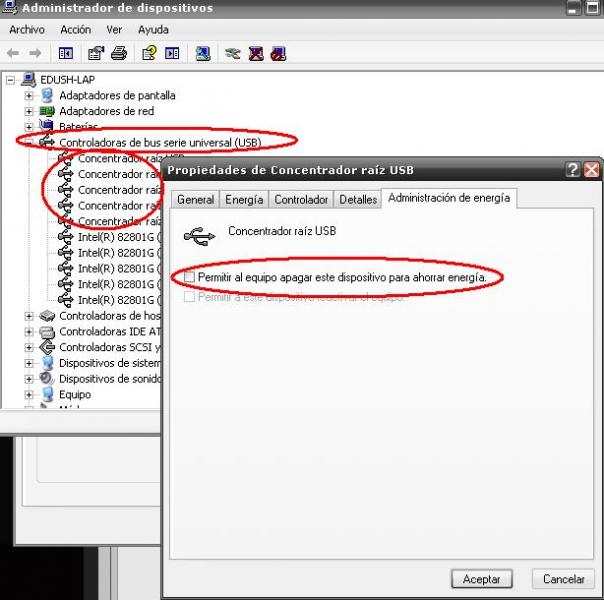This screenshot has width=604, height=600.
Task: Close the Propiedades de Concentrador raíz USB dialog
Action: click(x=591, y=169)
